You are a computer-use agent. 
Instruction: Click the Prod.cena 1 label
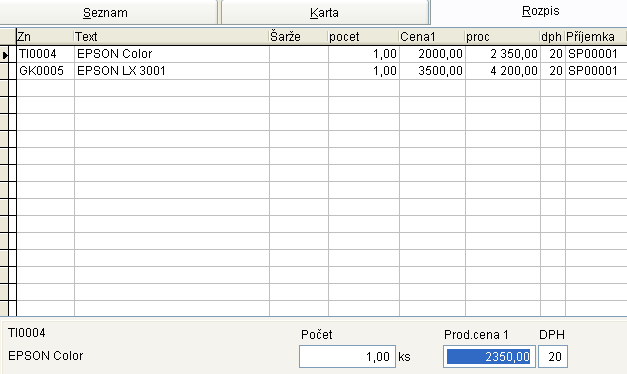pos(476,334)
